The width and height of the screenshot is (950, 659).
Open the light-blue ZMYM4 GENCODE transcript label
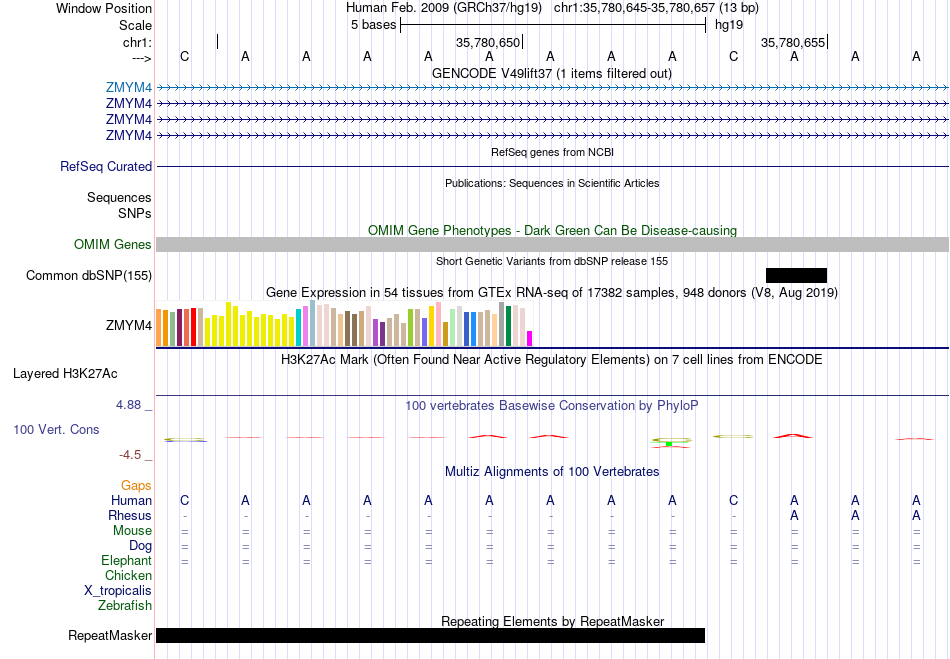(x=128, y=88)
